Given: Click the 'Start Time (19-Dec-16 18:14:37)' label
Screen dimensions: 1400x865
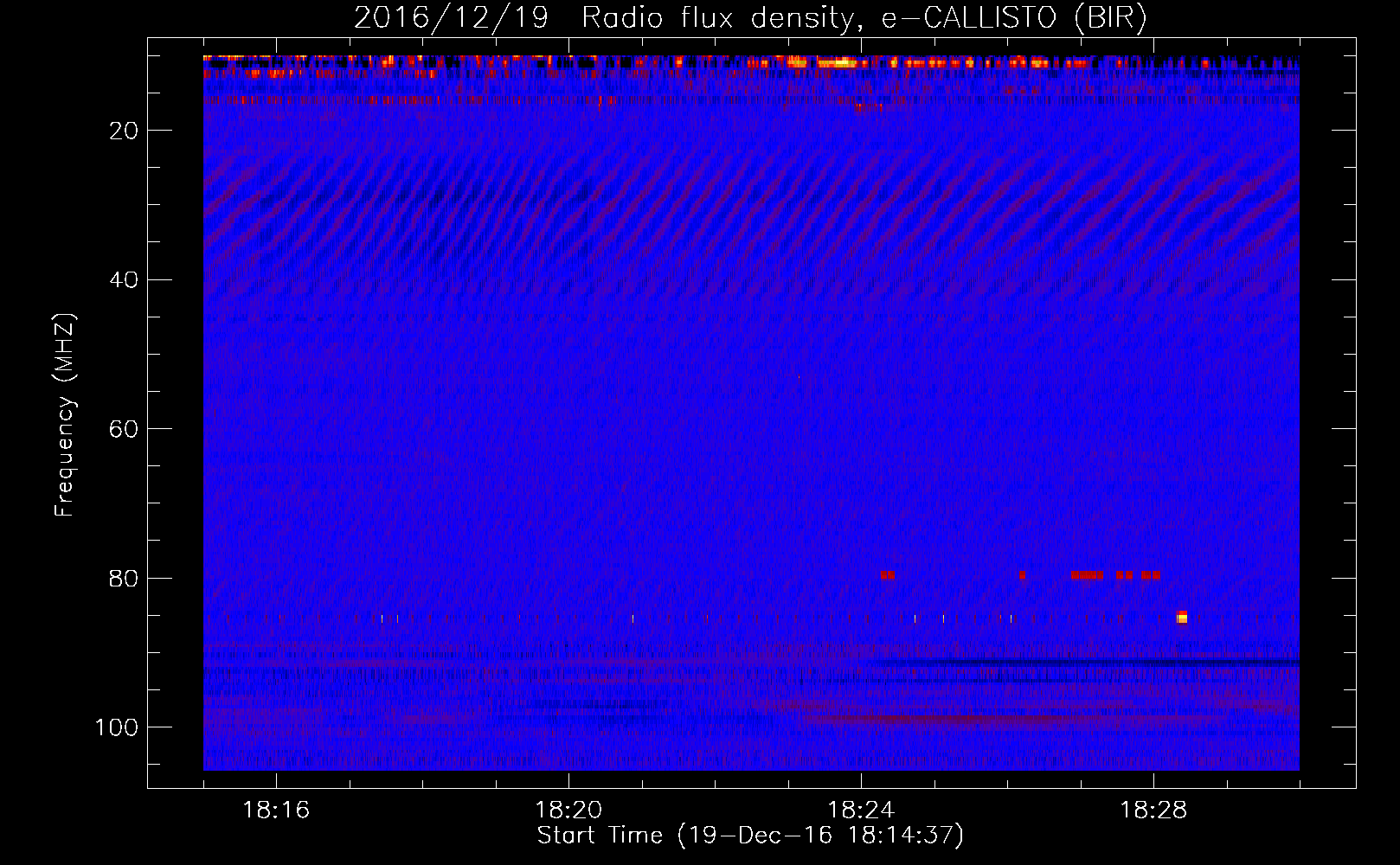Looking at the screenshot, I should tap(750, 836).
